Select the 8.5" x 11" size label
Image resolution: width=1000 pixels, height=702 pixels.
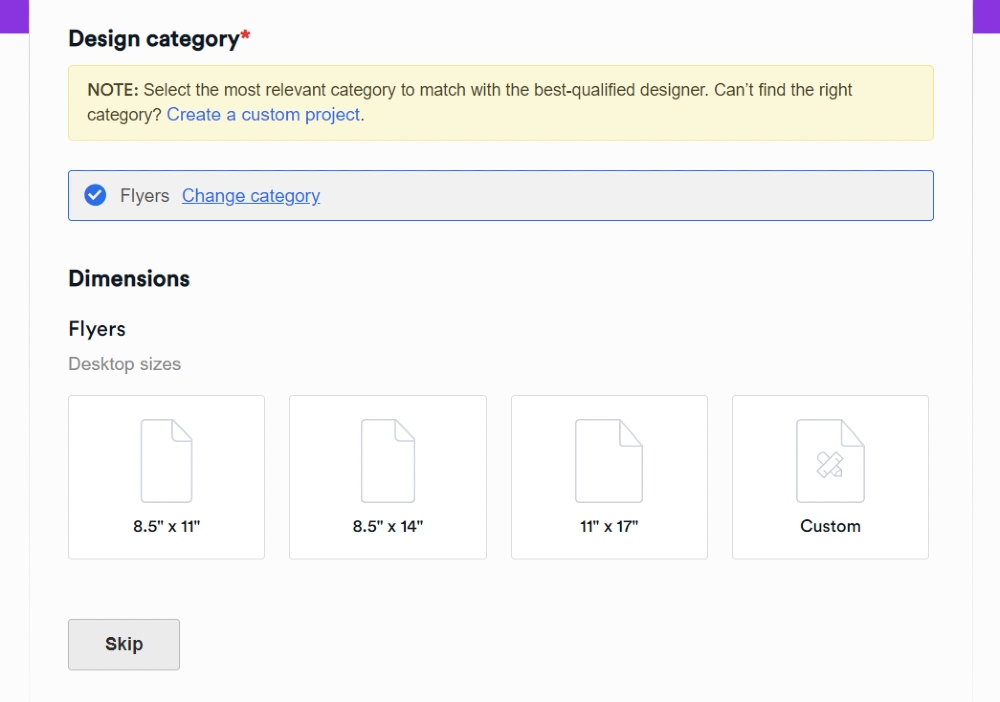[x=166, y=526]
